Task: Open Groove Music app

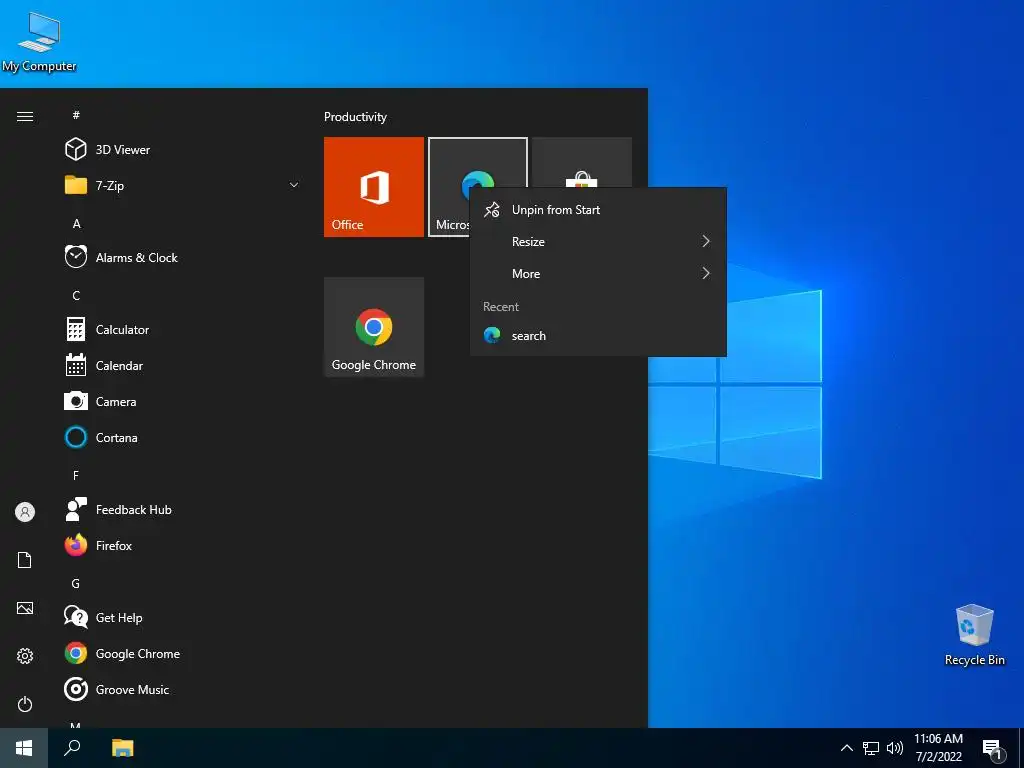Action: [x=183, y=690]
